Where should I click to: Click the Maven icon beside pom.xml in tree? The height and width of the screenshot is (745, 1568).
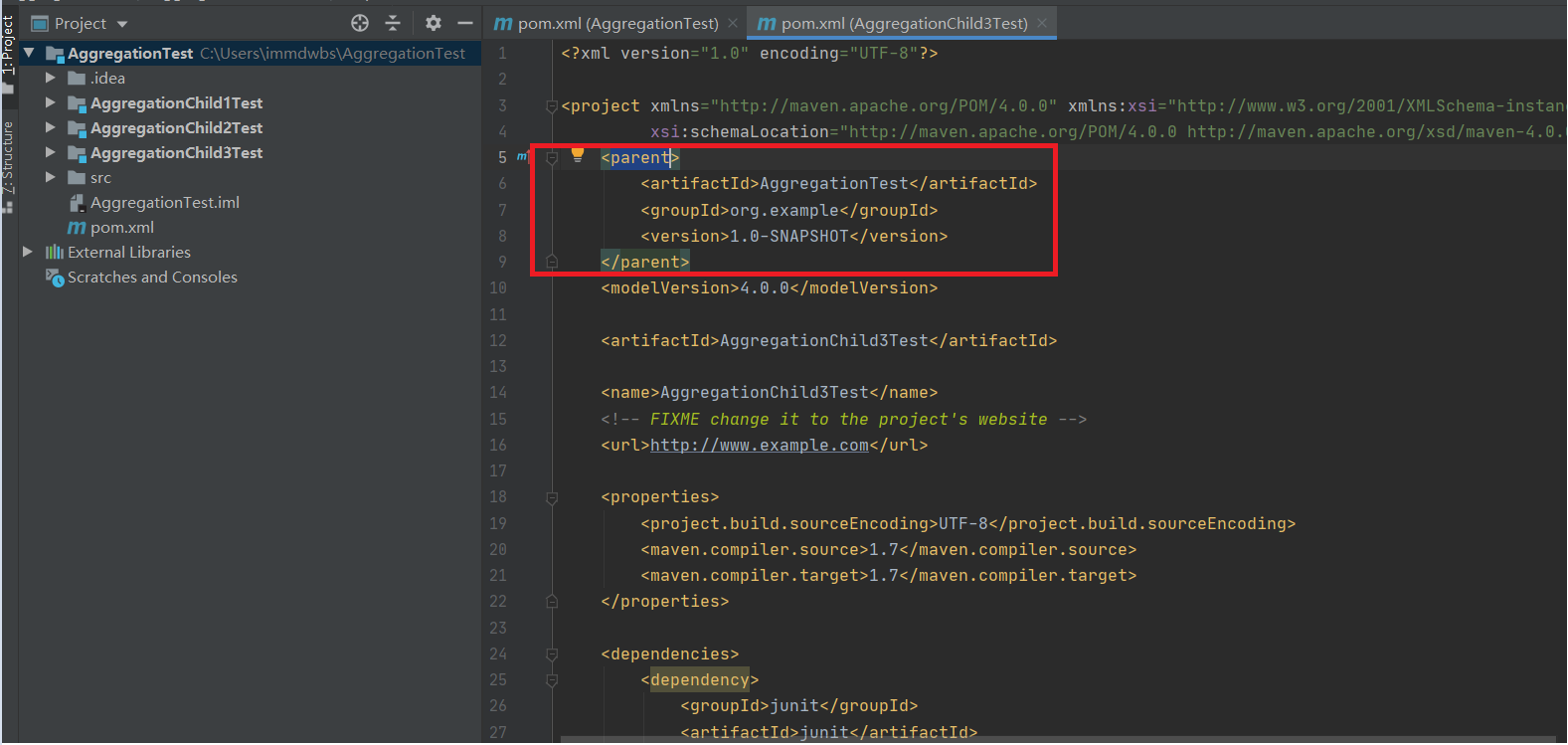tap(77, 228)
